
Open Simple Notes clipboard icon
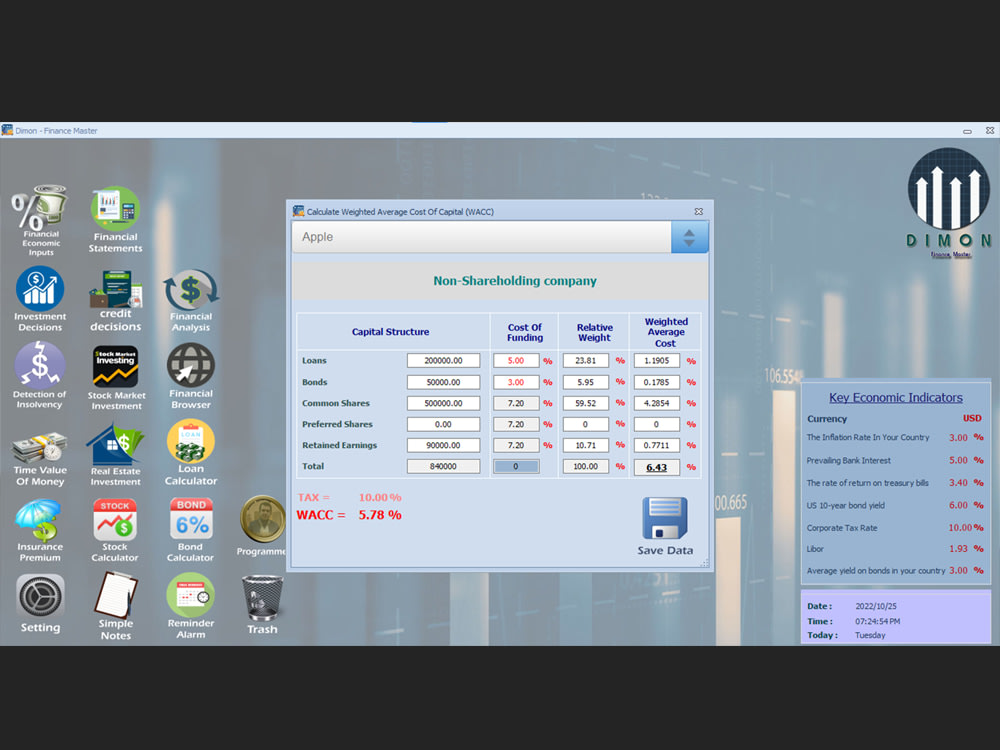pyautogui.click(x=115, y=606)
